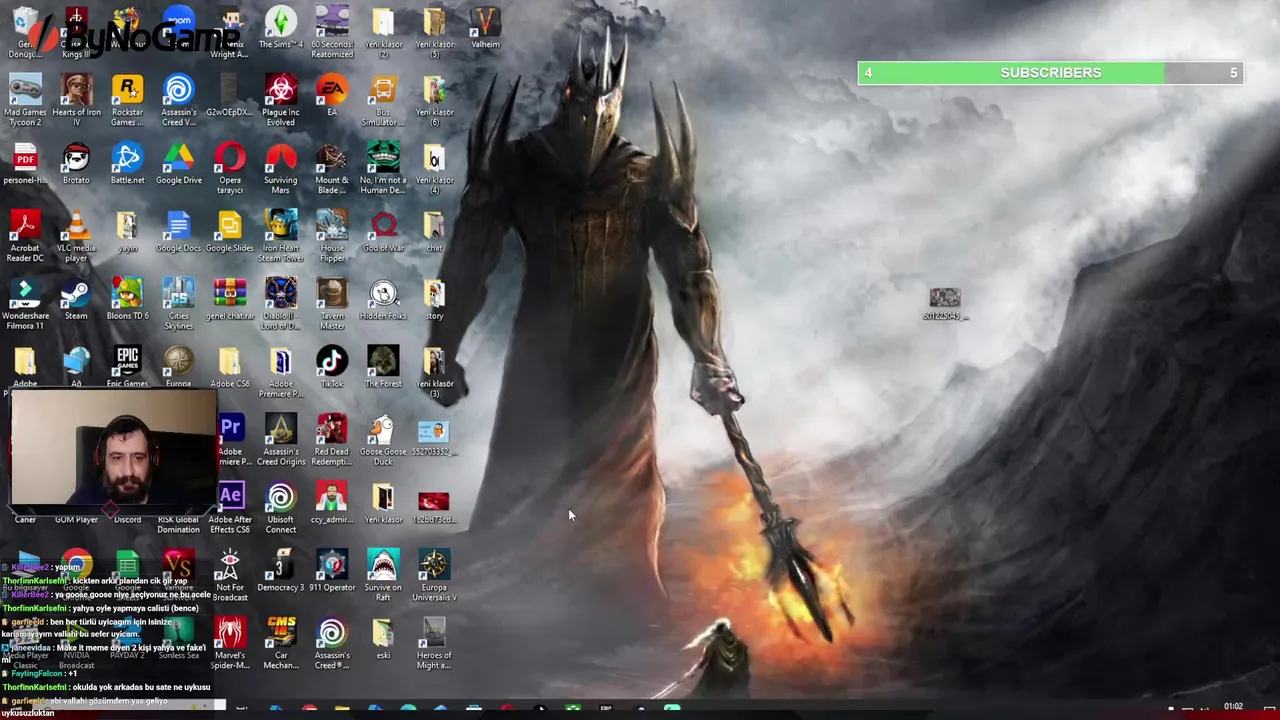Viewport: 1280px width, 720px height.
Task: Launch TikTok desktop shortcut
Action: tap(332, 367)
